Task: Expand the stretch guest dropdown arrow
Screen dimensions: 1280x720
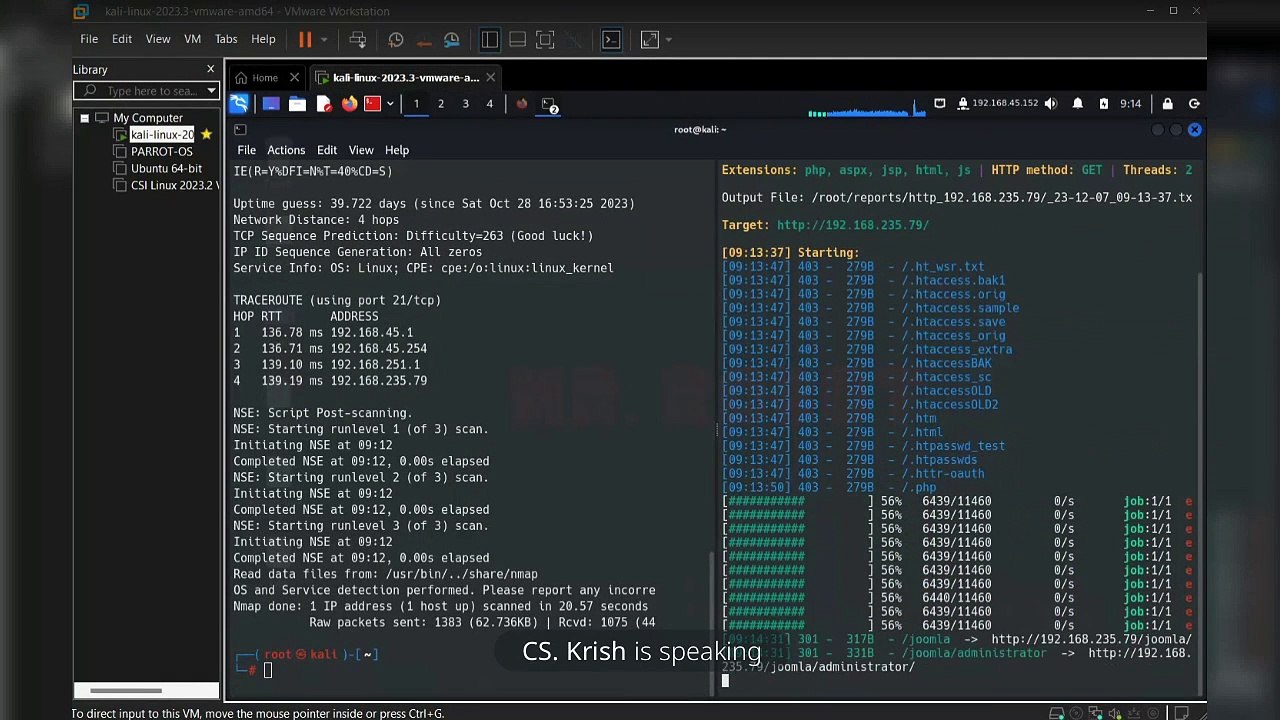Action: [668, 40]
